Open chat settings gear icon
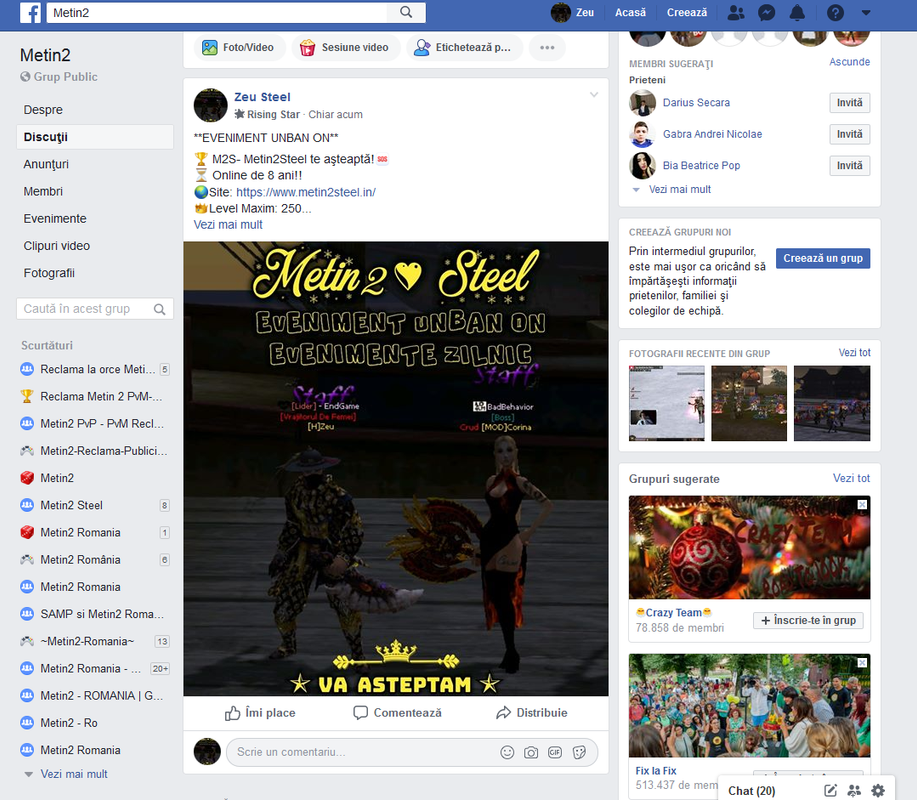The image size is (917, 800). coord(878,791)
